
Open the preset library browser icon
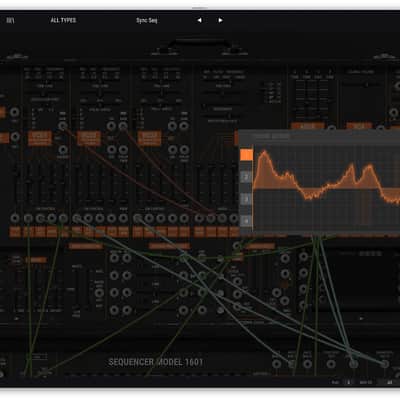tap(10, 20)
